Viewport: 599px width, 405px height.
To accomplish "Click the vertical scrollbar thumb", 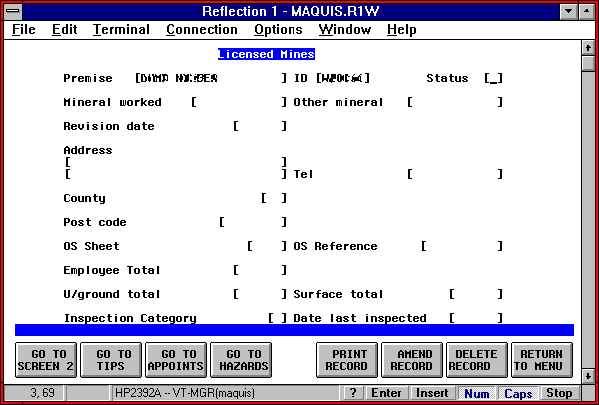I will pyautogui.click(x=588, y=63).
